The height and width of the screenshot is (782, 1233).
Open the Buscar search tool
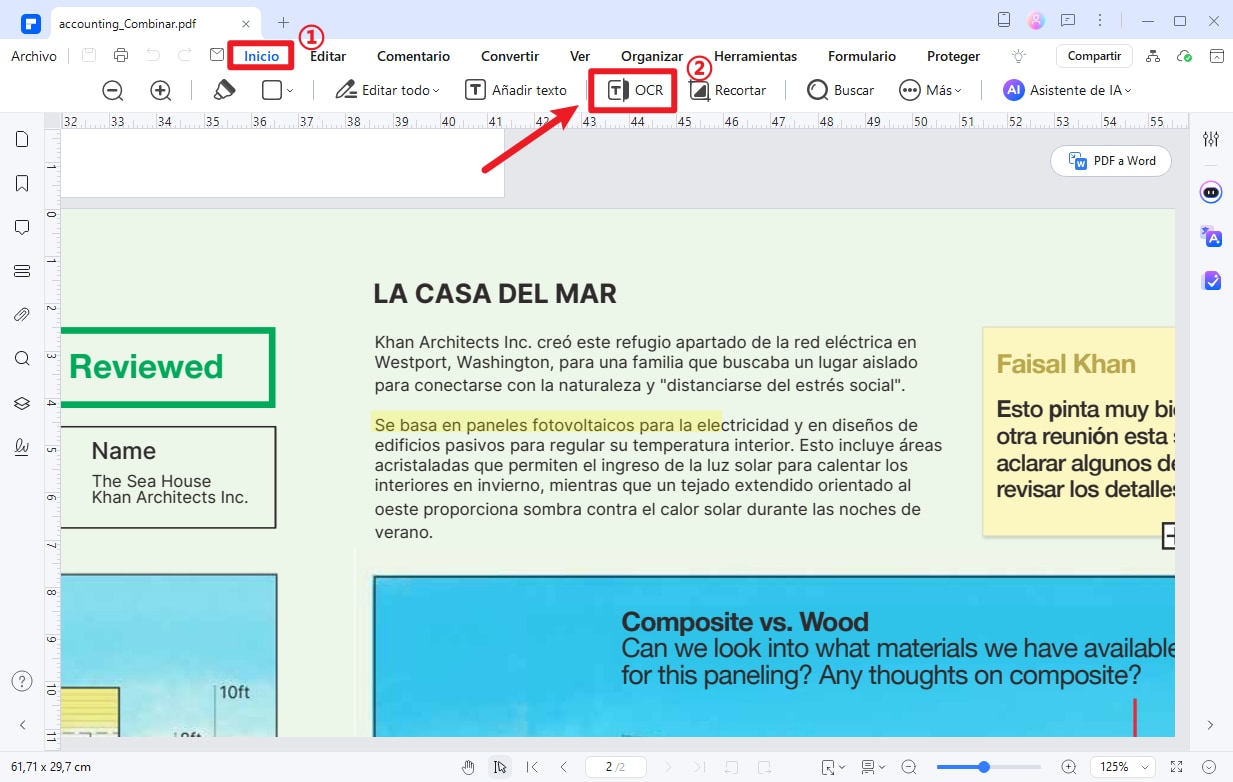click(x=841, y=90)
